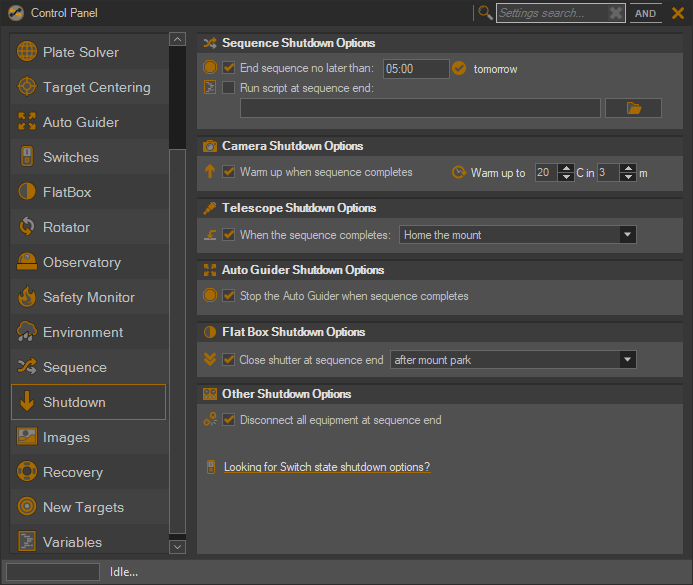This screenshot has width=693, height=585.
Task: Open the Recovery settings page
Action: point(89,471)
